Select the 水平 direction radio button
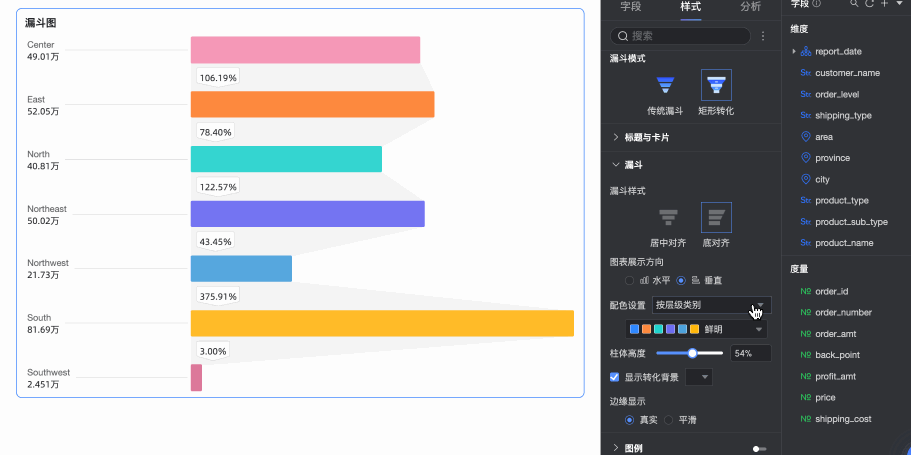 (x=629, y=281)
